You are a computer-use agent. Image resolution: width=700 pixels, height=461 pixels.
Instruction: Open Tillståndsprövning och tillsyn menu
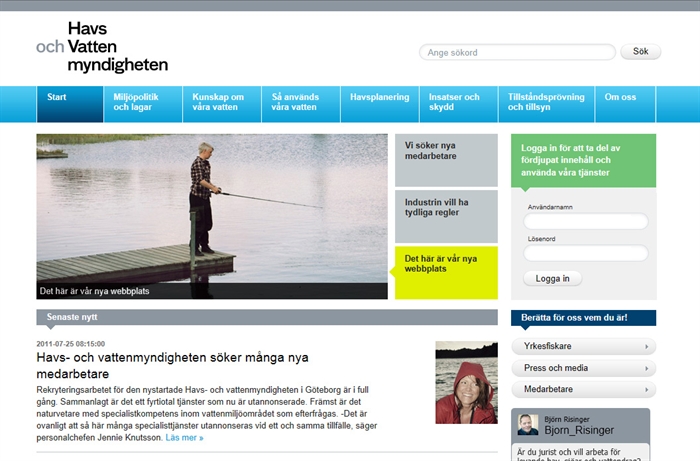pyautogui.click(x=547, y=104)
